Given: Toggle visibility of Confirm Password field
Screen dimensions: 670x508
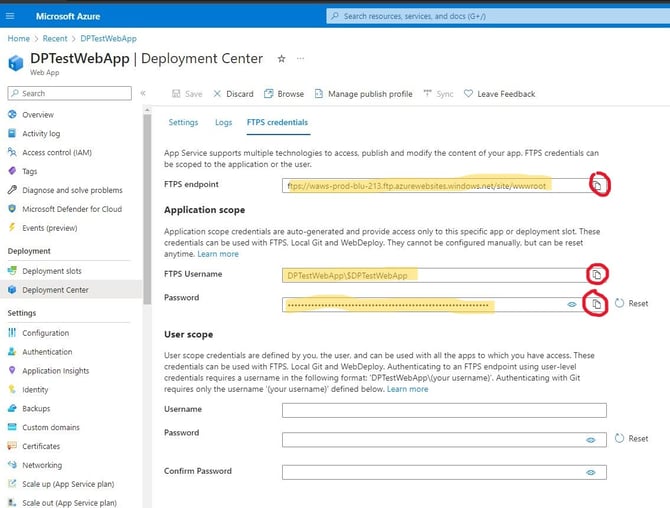Looking at the screenshot, I should coord(591,473).
